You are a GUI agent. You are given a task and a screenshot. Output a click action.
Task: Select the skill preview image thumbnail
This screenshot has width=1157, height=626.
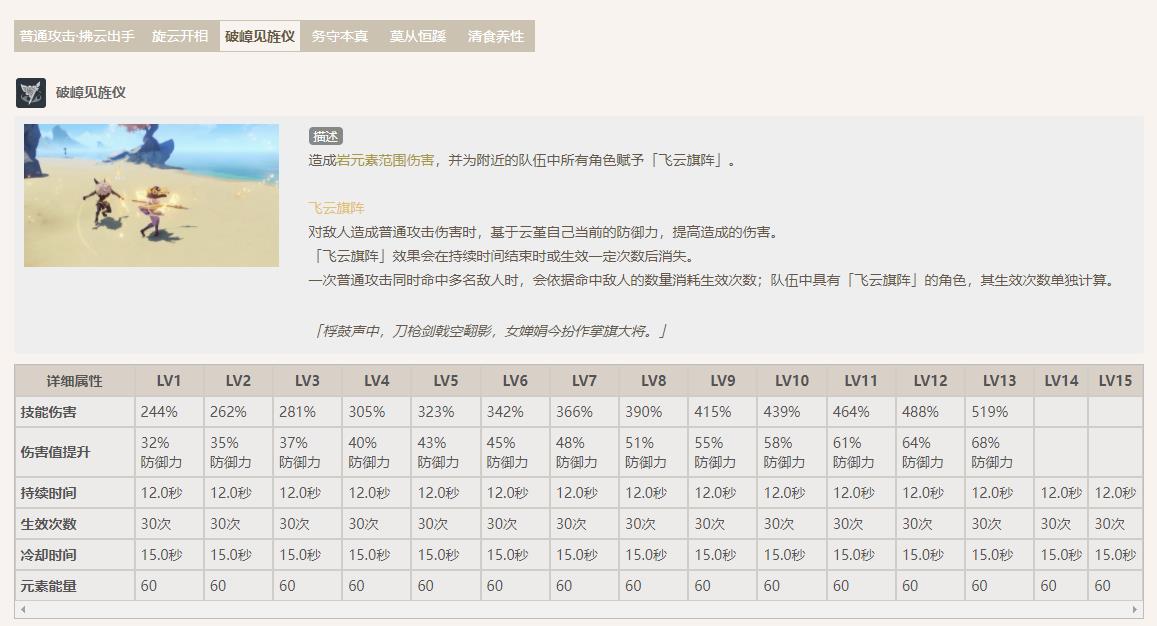150,195
